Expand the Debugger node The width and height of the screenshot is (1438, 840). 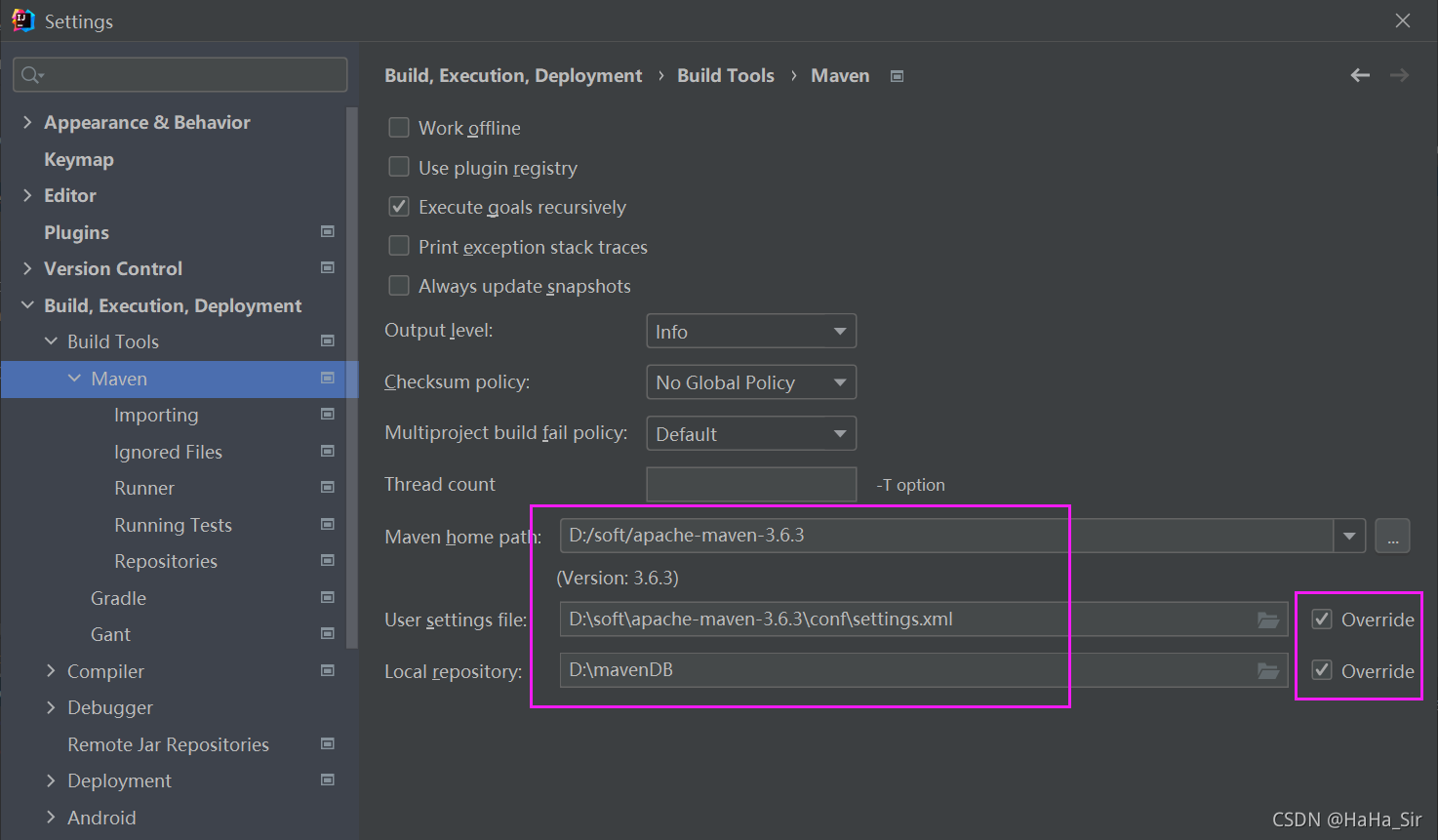coord(51,707)
